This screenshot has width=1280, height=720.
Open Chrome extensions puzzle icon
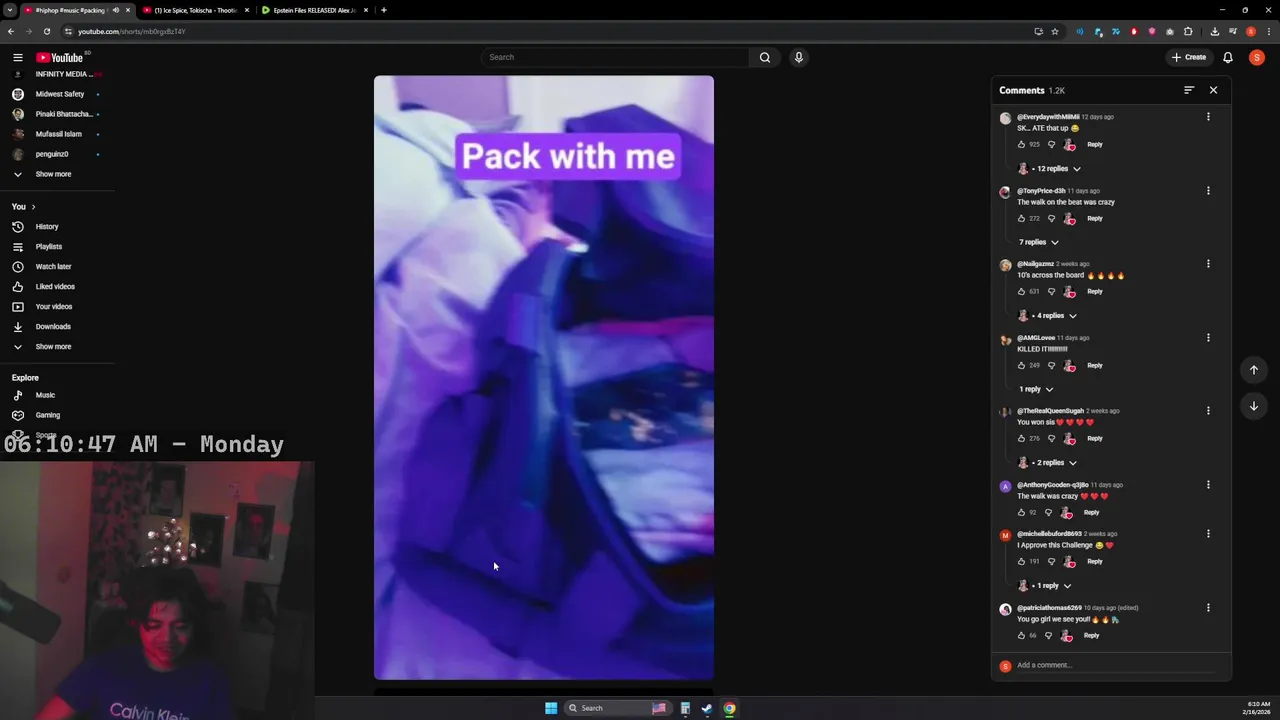pyautogui.click(x=1188, y=31)
